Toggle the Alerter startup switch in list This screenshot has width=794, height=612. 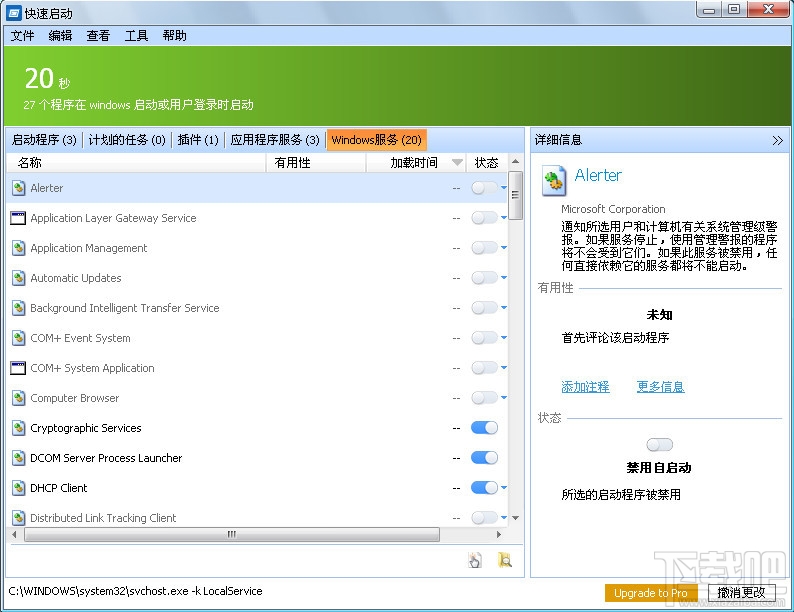click(484, 188)
